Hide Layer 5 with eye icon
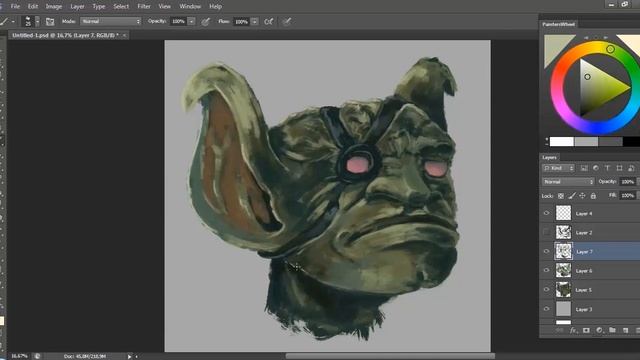The height and width of the screenshot is (360, 640). click(547, 289)
